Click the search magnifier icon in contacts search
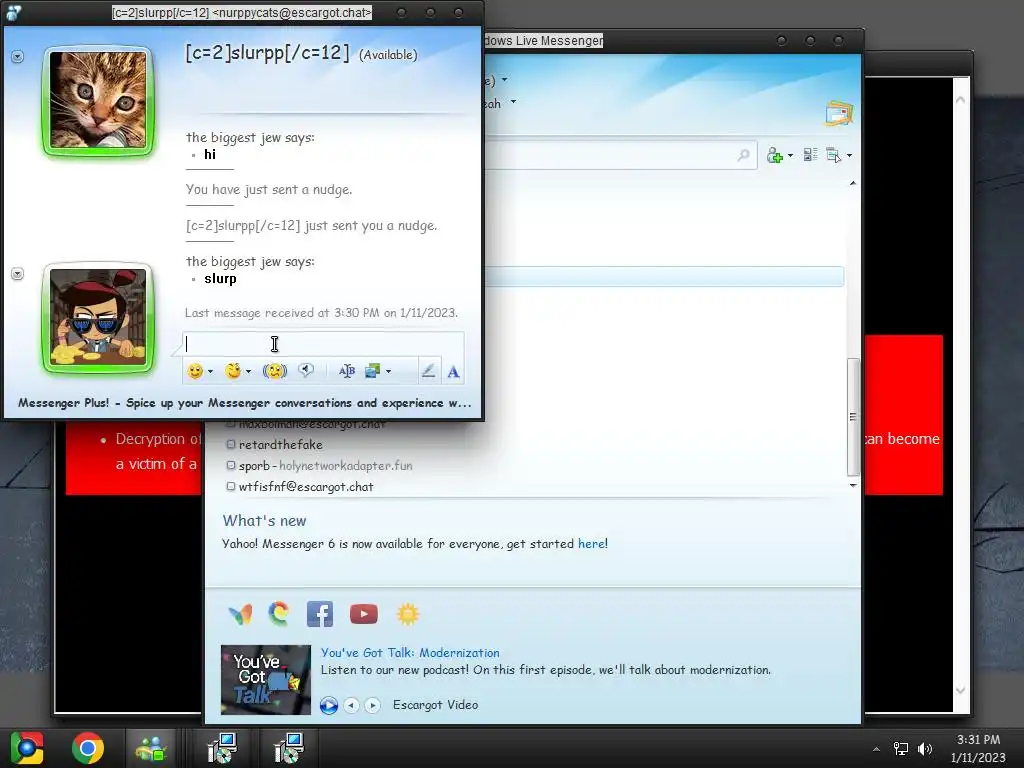This screenshot has height=768, width=1024. pos(743,155)
